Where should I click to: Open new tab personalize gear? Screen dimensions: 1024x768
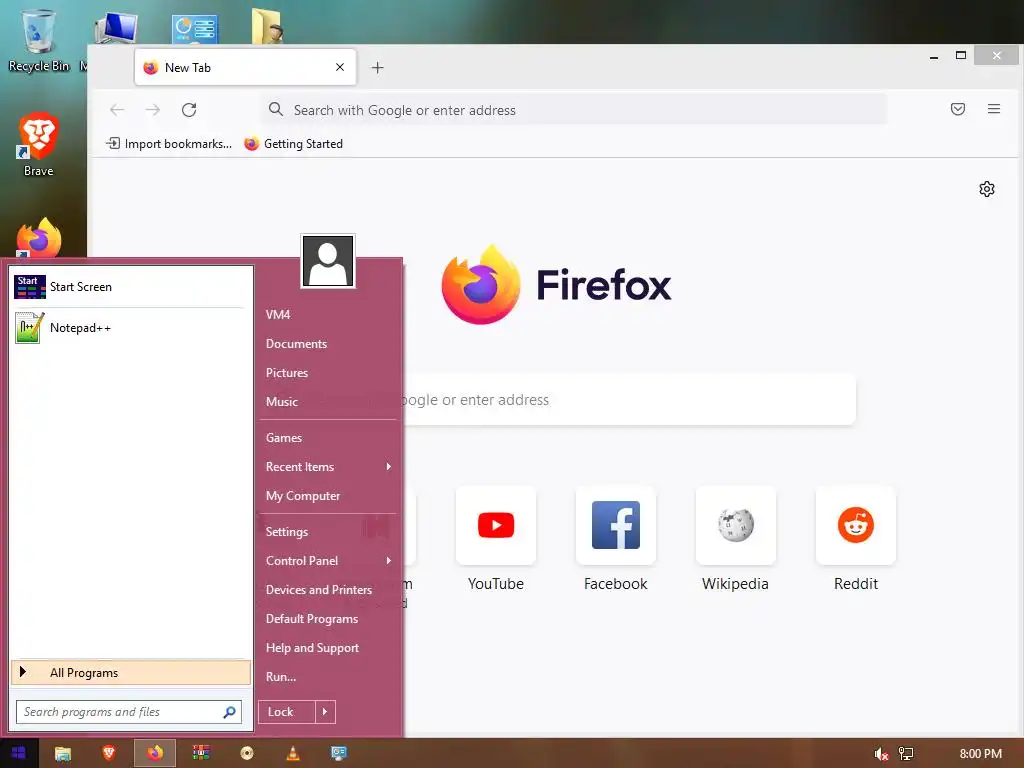click(x=987, y=189)
